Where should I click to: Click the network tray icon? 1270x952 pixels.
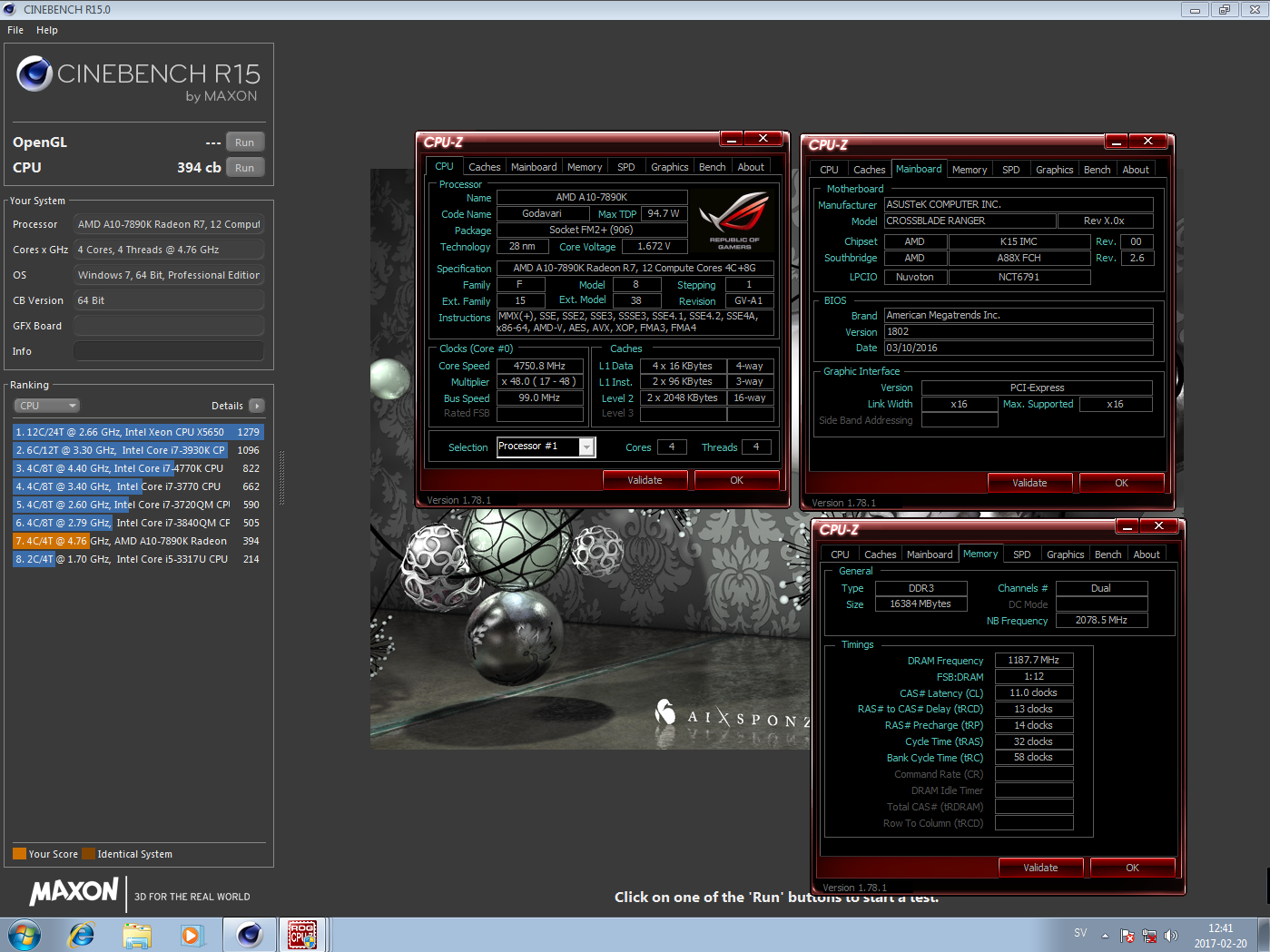(1149, 936)
